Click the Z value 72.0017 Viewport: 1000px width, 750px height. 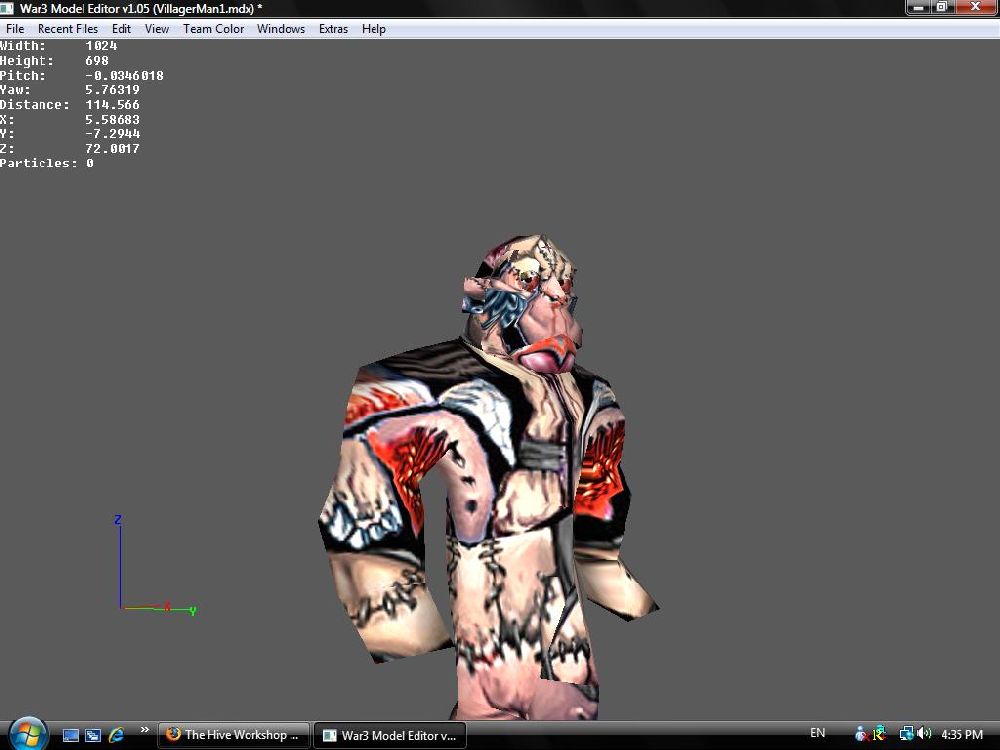click(x=112, y=149)
